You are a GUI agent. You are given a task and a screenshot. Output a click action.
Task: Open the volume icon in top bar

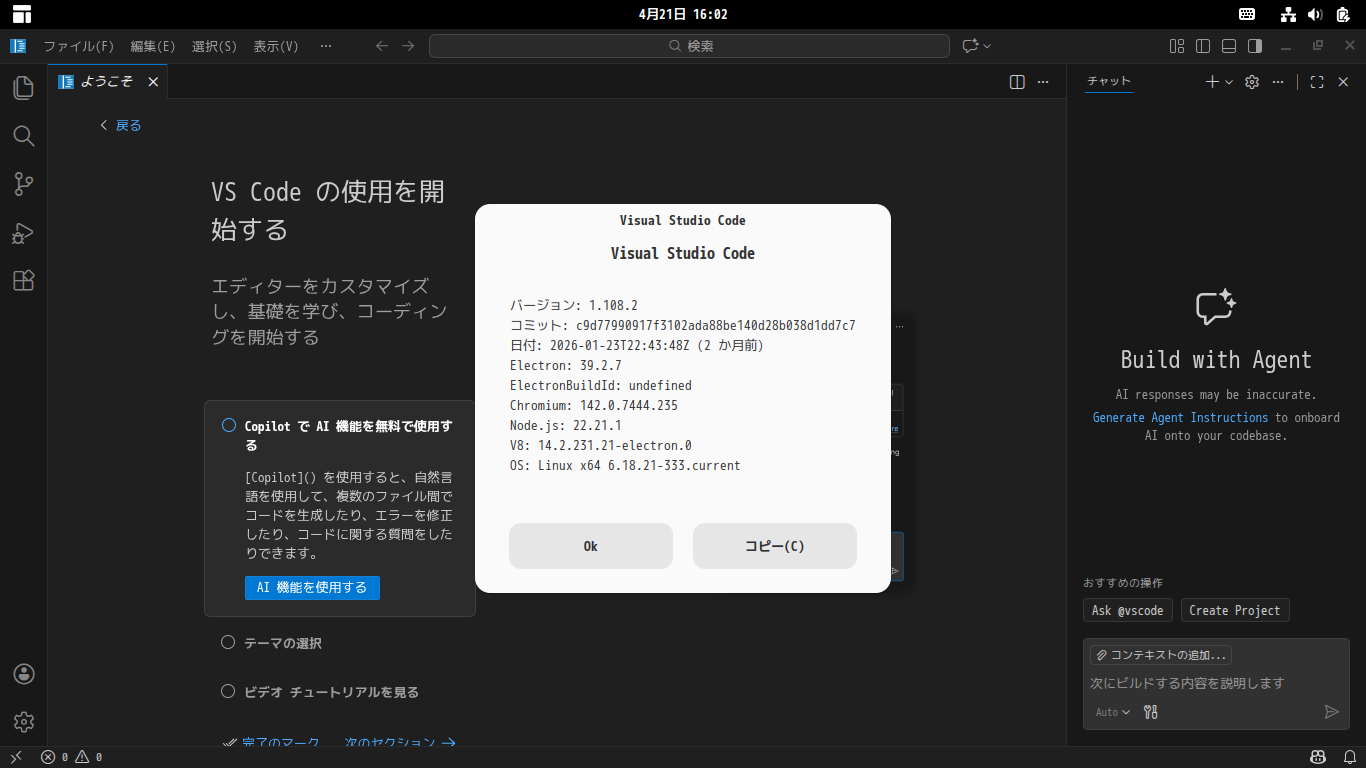click(x=1315, y=14)
